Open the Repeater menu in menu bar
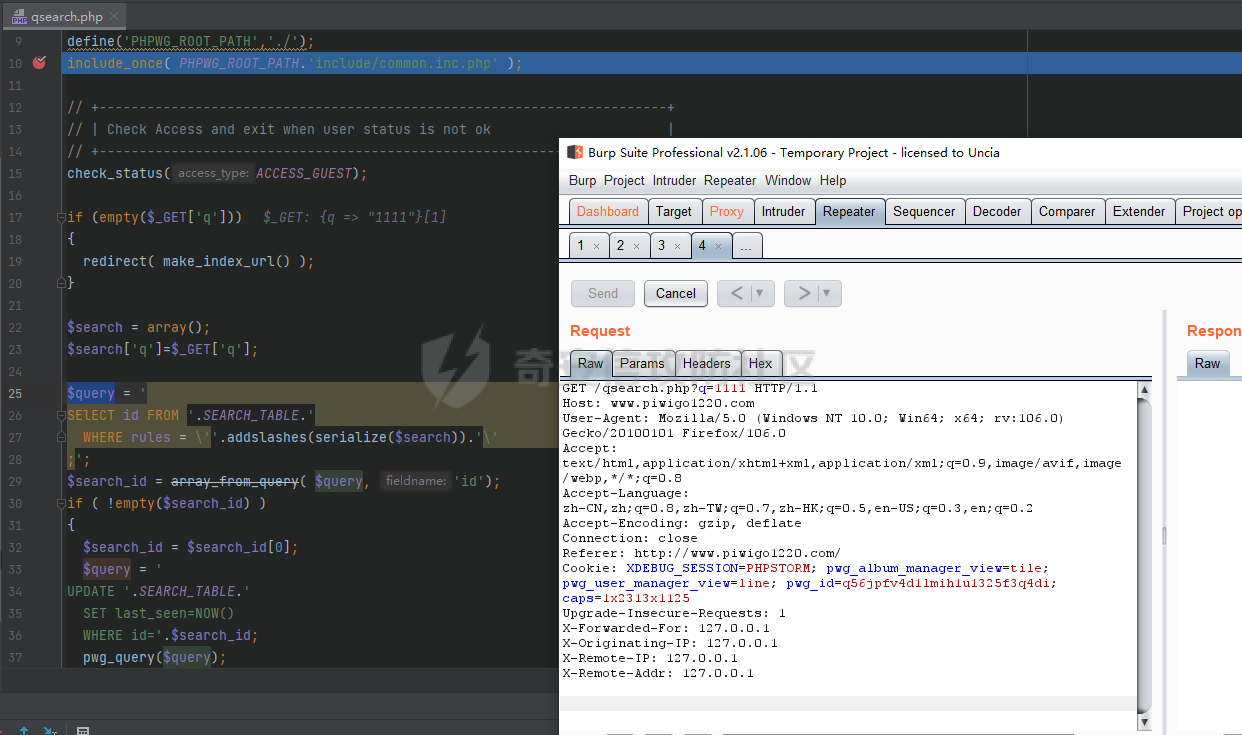The width and height of the screenshot is (1242, 735). [730, 180]
